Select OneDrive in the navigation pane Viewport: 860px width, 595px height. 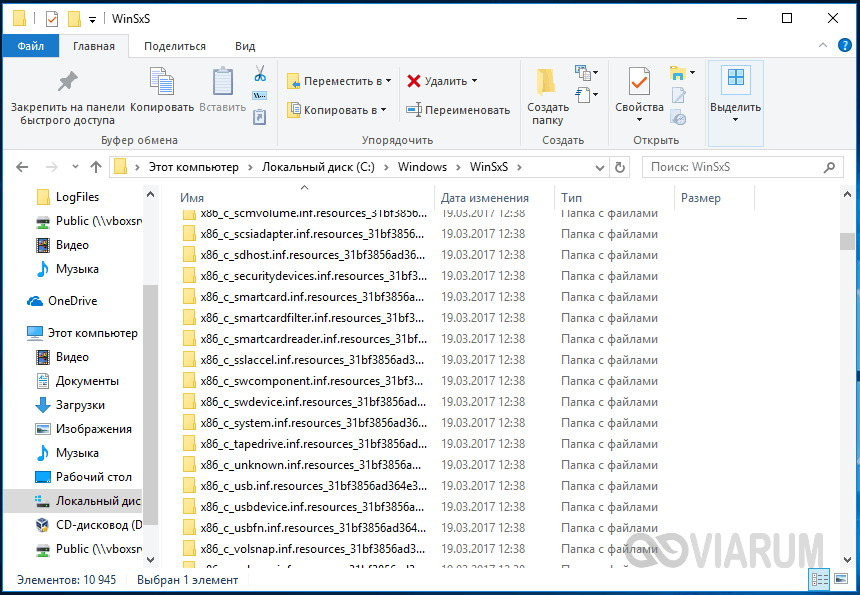[72, 301]
